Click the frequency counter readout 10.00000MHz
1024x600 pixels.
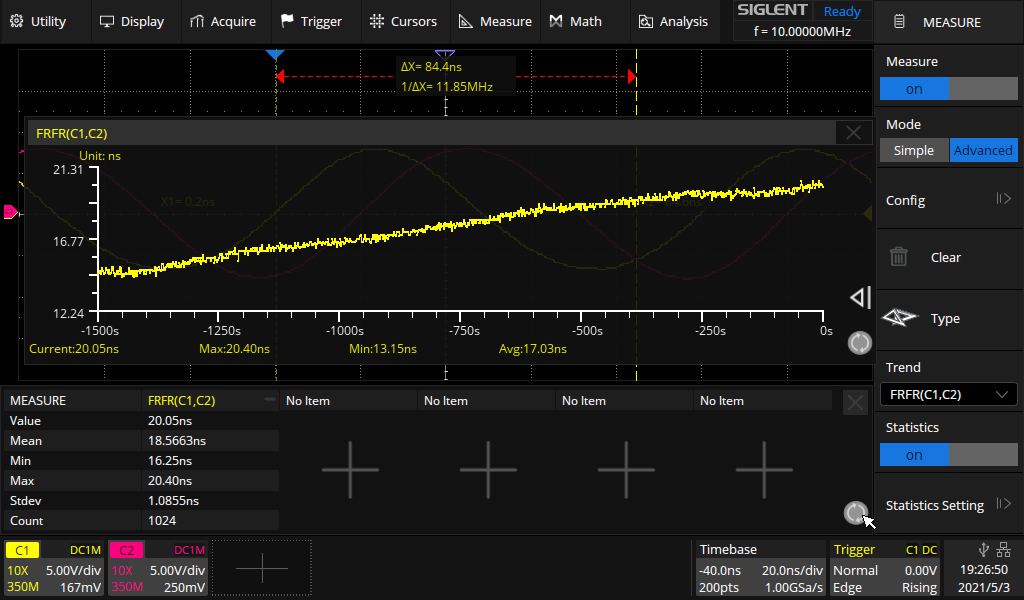[802, 31]
